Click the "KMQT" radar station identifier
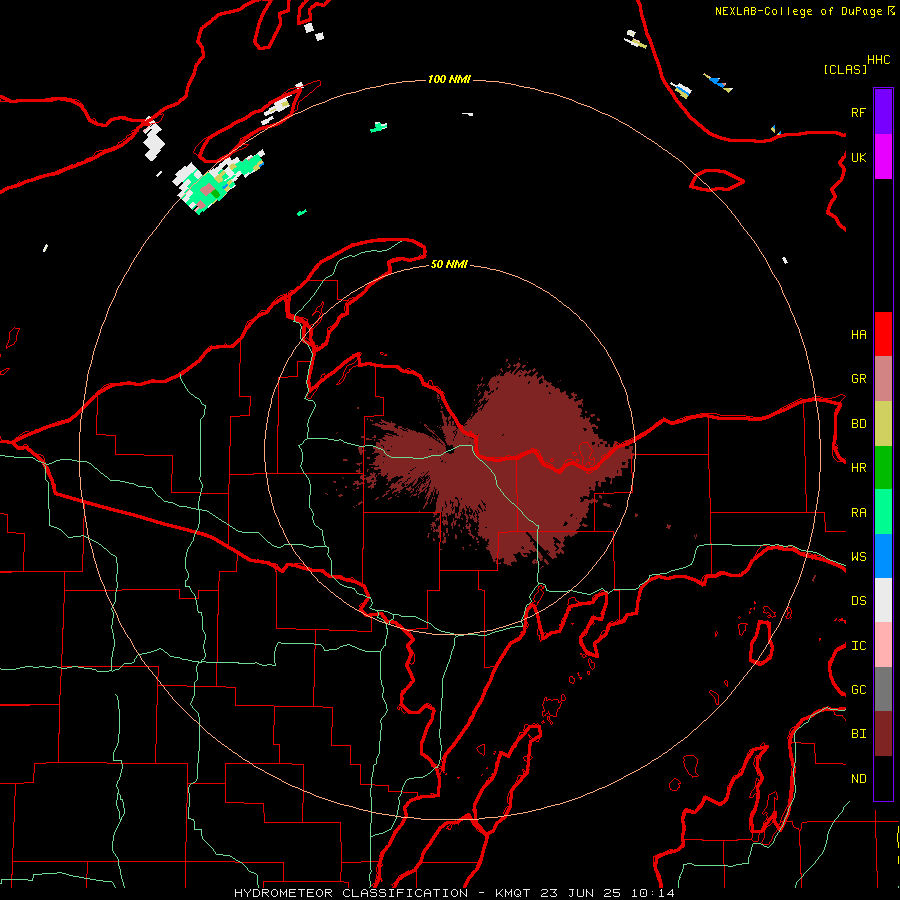 [513, 893]
